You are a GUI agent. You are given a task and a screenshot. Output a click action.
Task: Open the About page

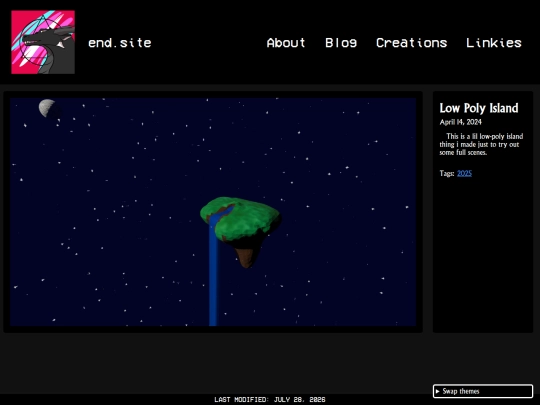[286, 43]
